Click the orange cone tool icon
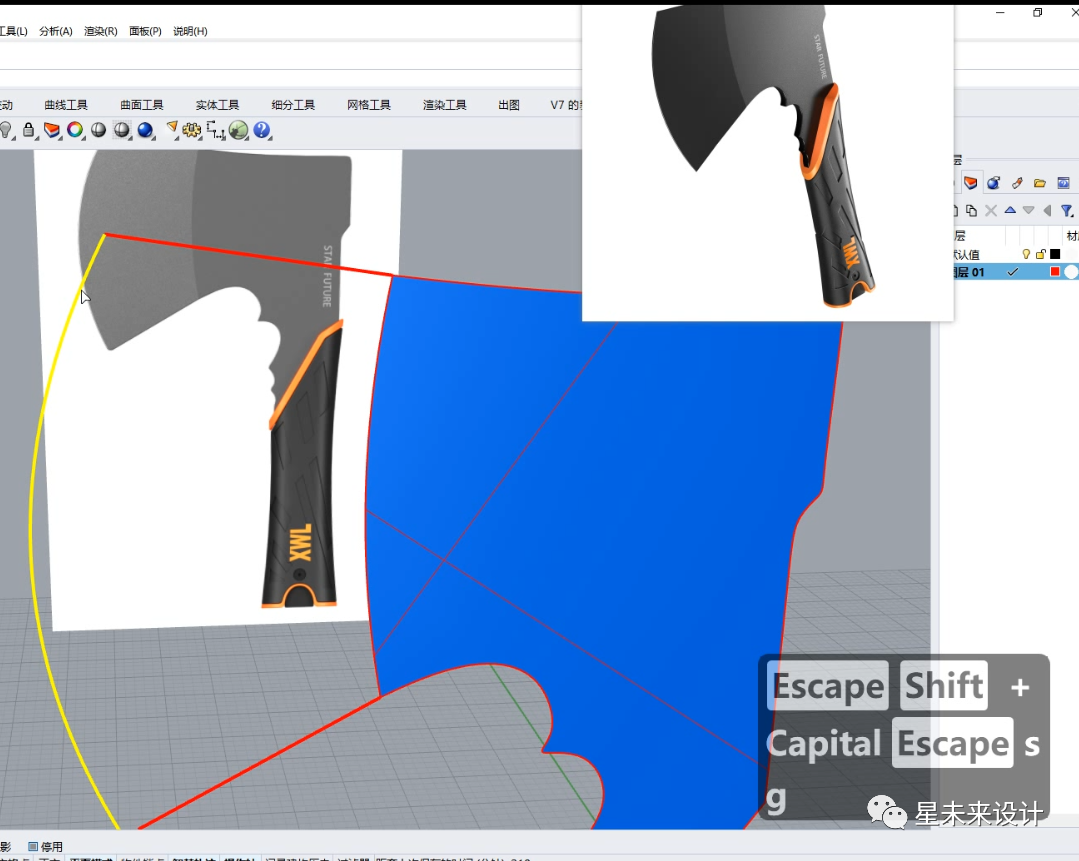The image size is (1079, 861). tap(171, 129)
